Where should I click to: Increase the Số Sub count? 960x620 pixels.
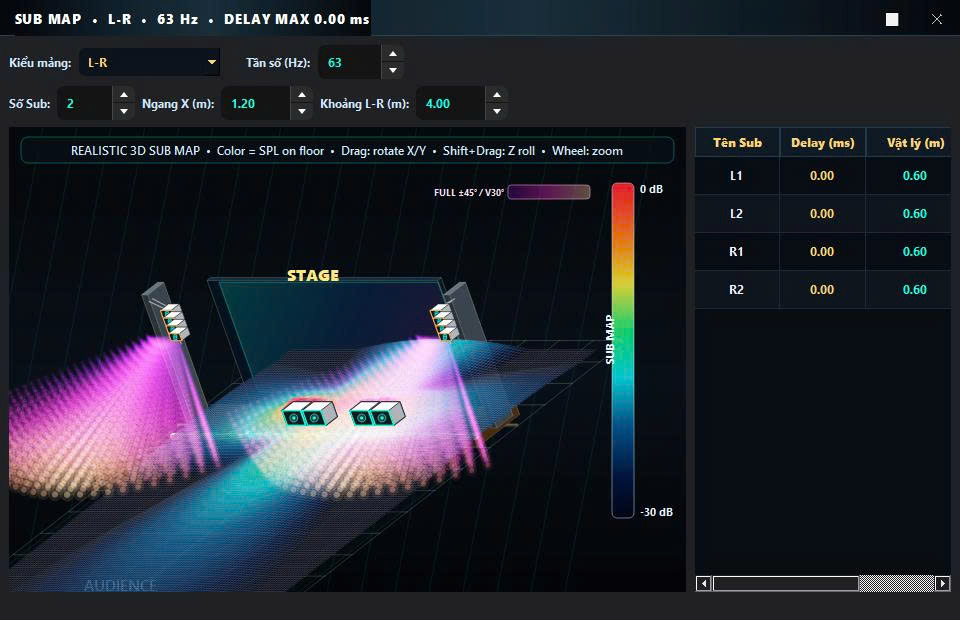click(124, 95)
